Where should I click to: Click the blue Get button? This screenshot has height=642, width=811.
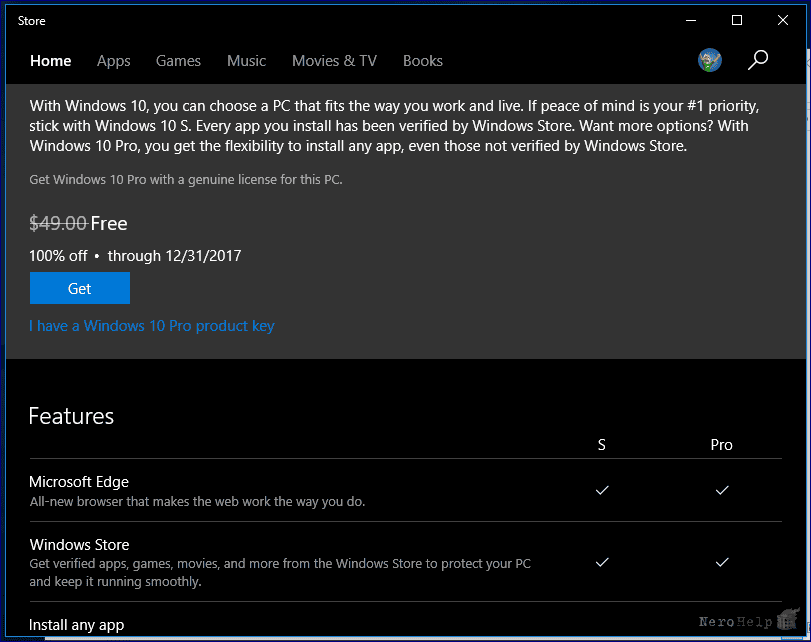pos(80,288)
